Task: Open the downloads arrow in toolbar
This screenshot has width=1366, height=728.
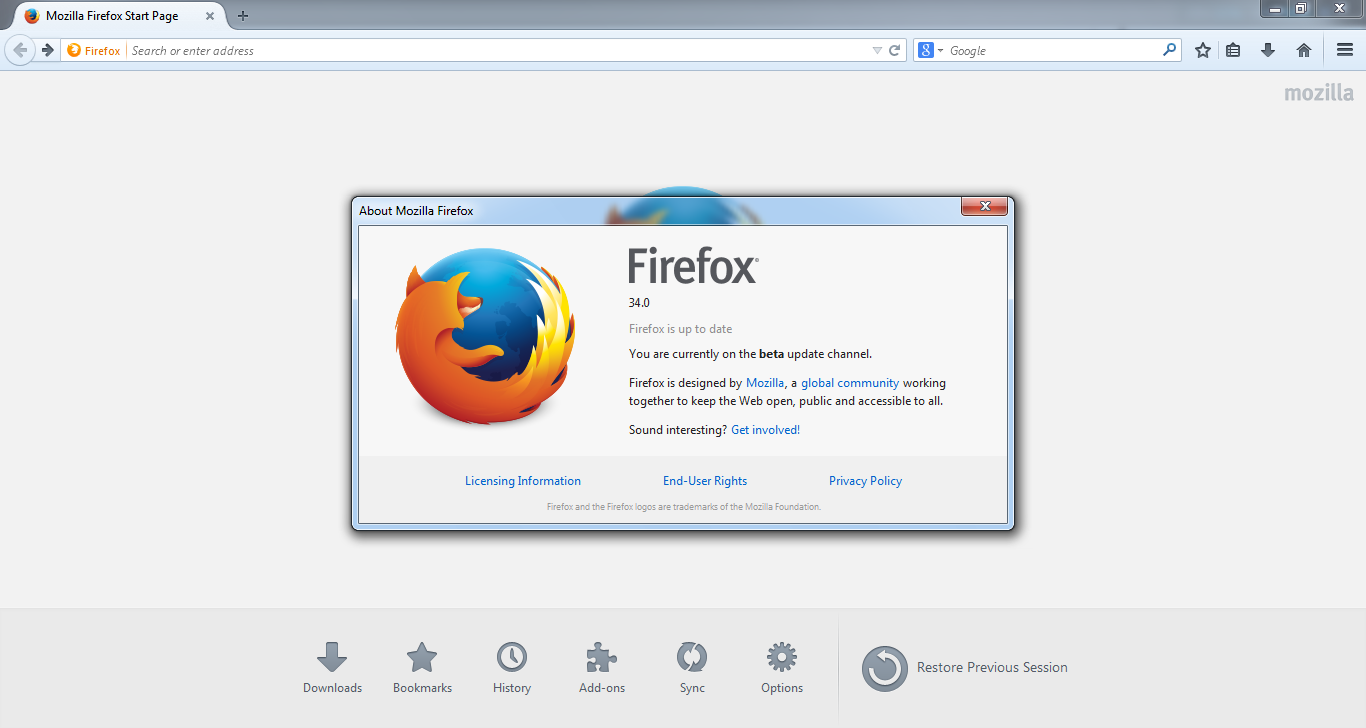Action: coord(1268,50)
